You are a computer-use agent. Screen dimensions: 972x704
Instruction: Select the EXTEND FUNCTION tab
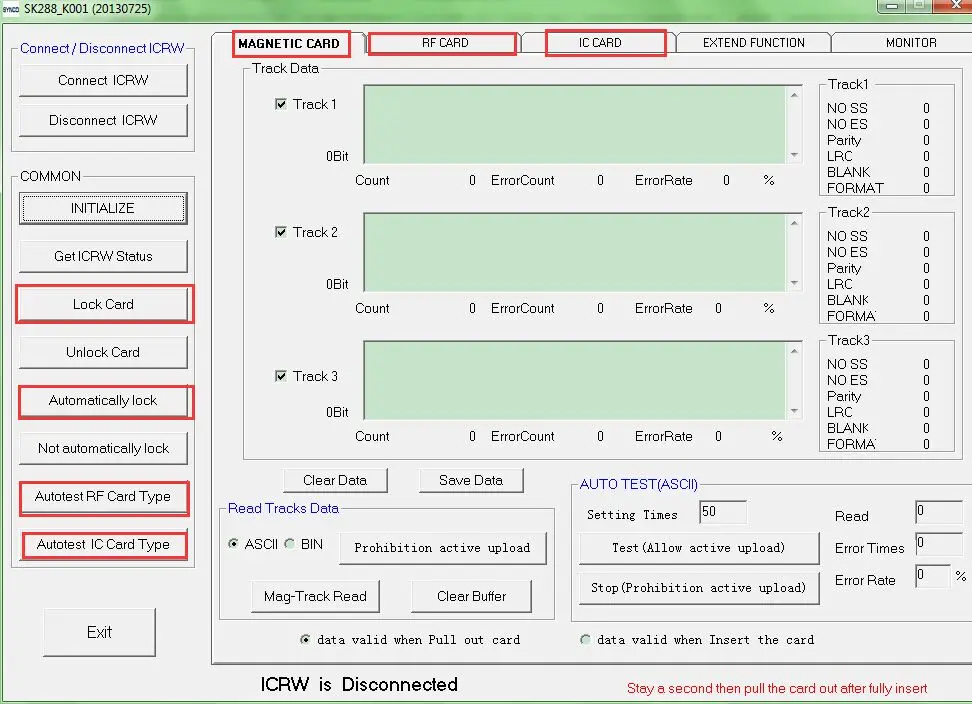coord(753,43)
